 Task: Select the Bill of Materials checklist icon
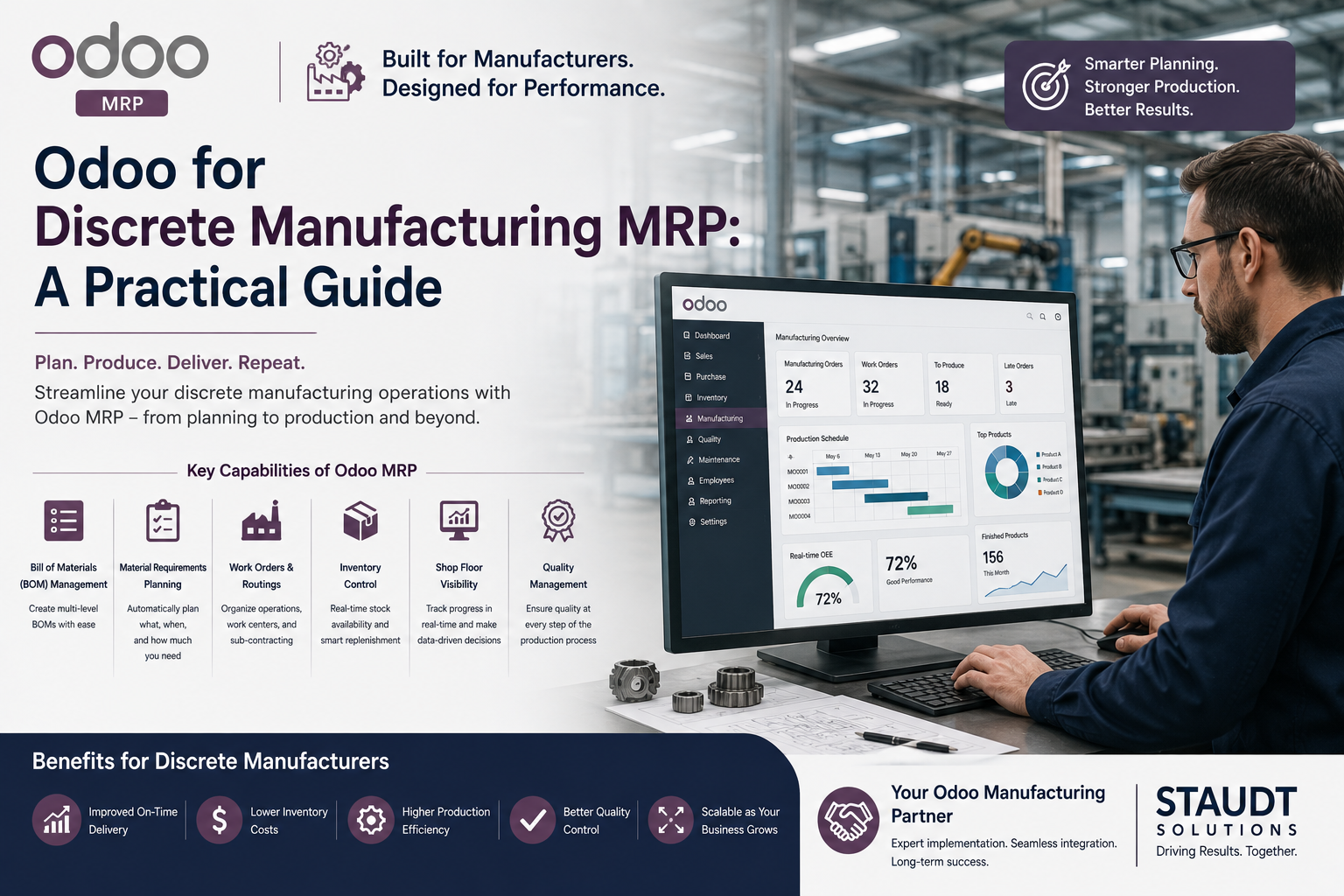pyautogui.click(x=64, y=521)
